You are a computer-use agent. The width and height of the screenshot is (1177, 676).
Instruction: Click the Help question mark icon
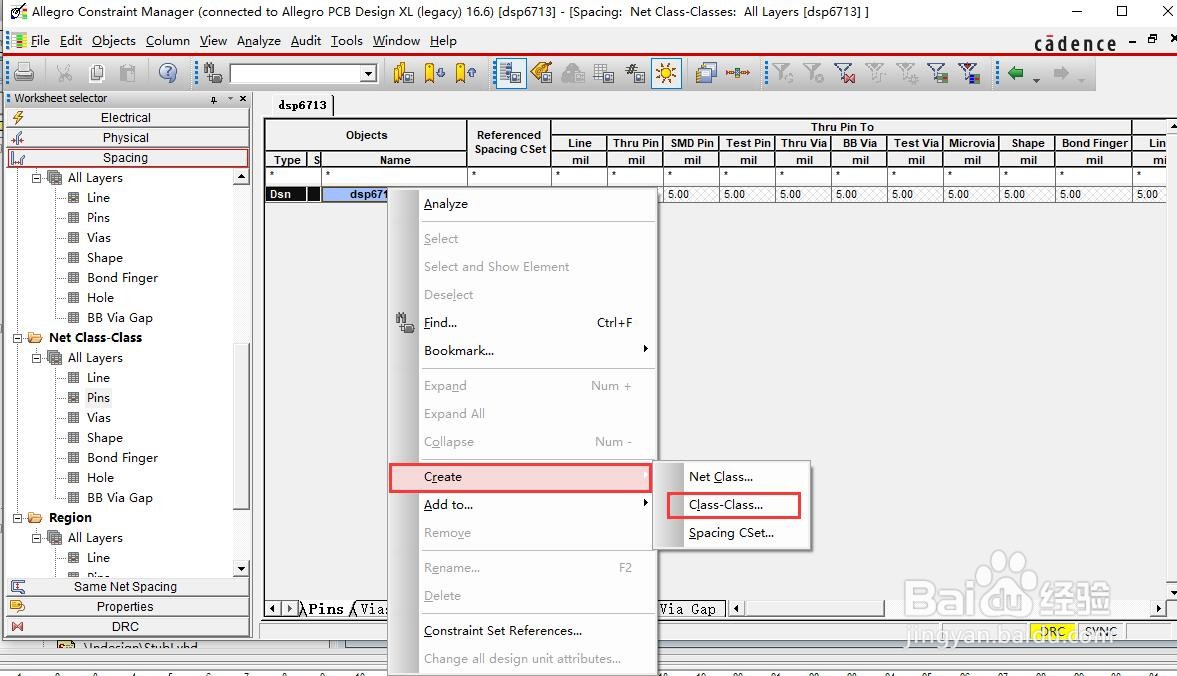(x=167, y=73)
